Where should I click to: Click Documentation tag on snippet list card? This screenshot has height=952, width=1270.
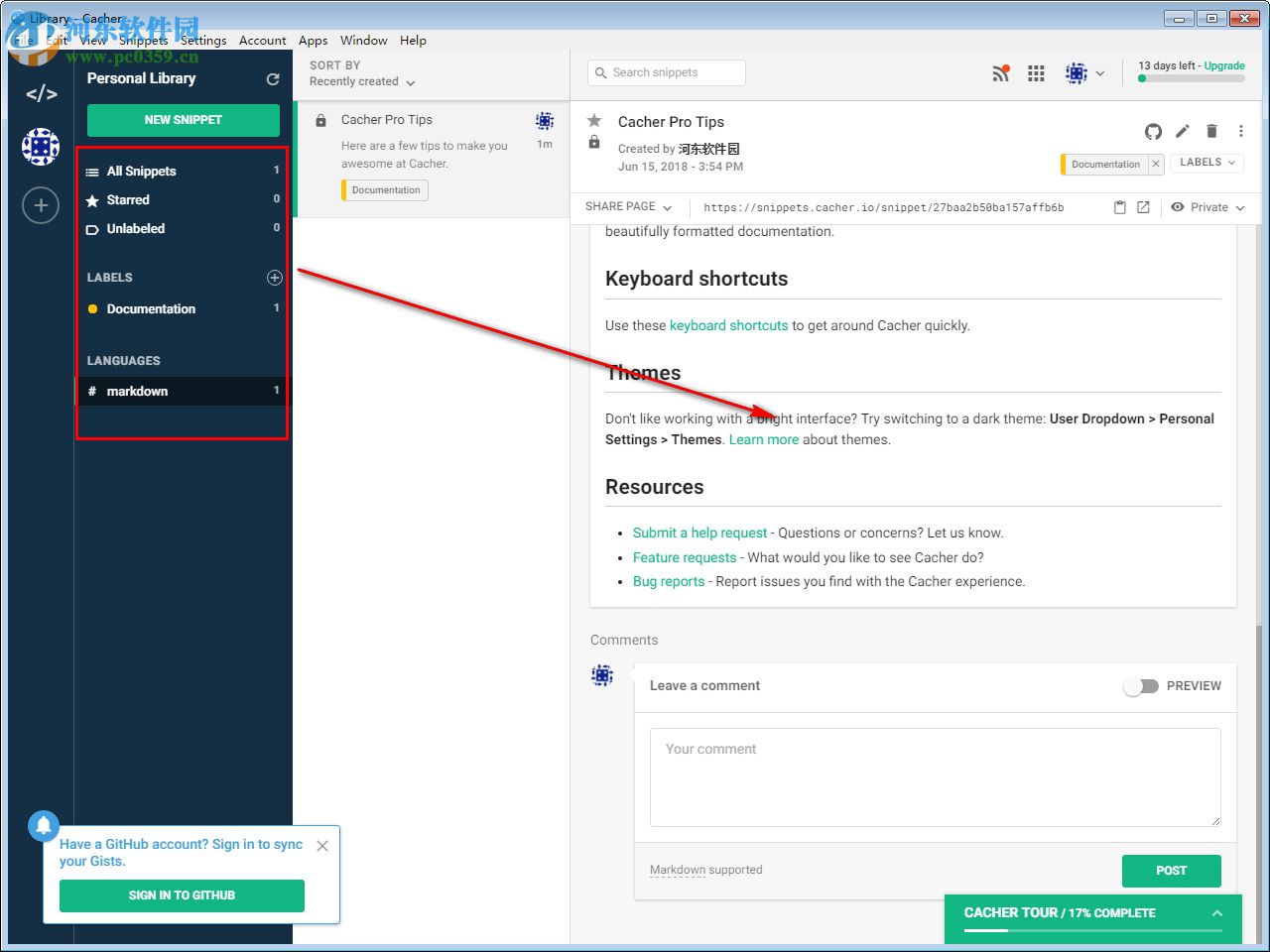click(386, 190)
